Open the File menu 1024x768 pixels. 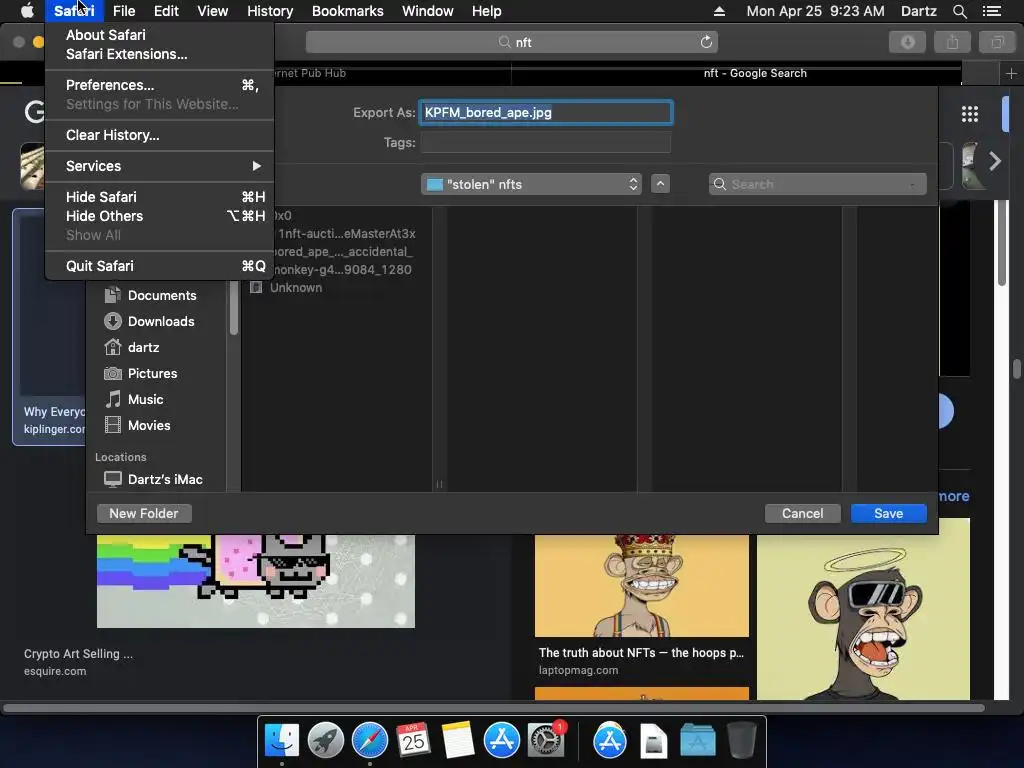tap(123, 11)
